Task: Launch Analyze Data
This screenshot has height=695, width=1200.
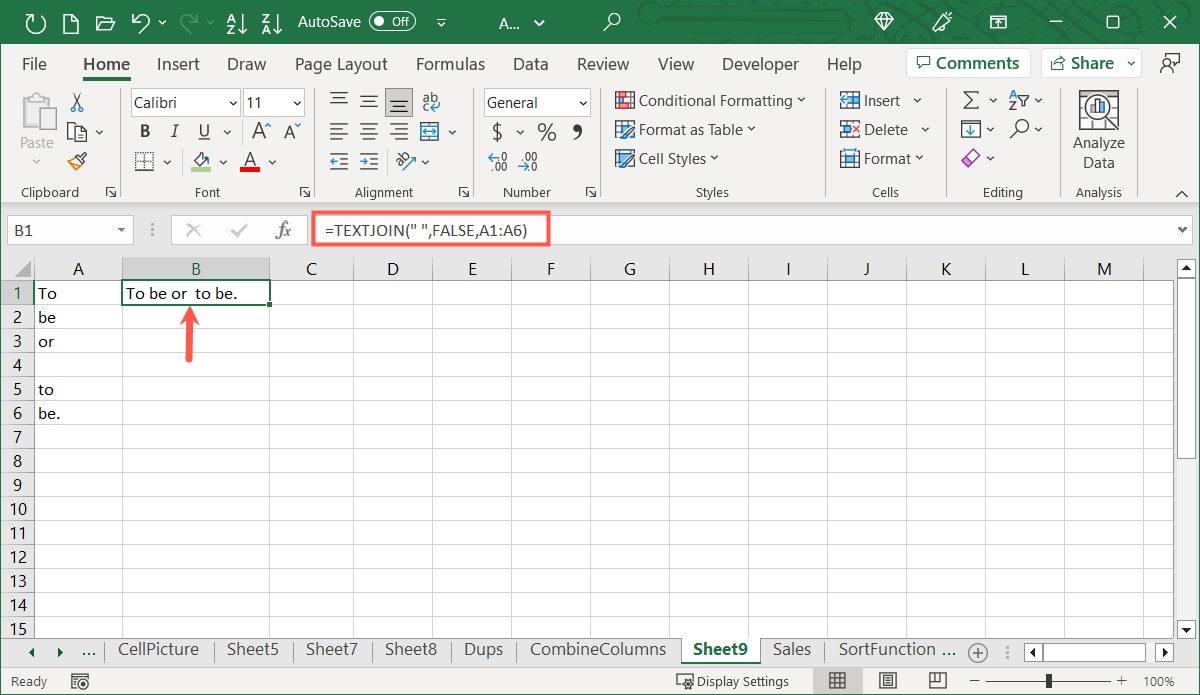Action: pyautogui.click(x=1098, y=128)
